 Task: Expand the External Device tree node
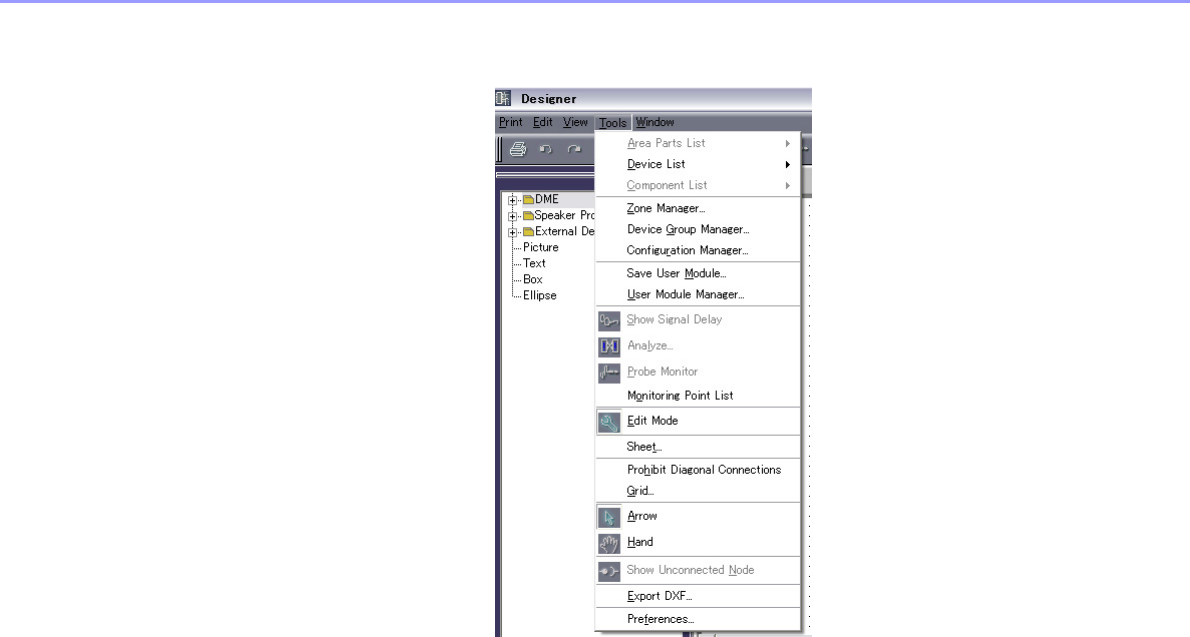[512, 232]
